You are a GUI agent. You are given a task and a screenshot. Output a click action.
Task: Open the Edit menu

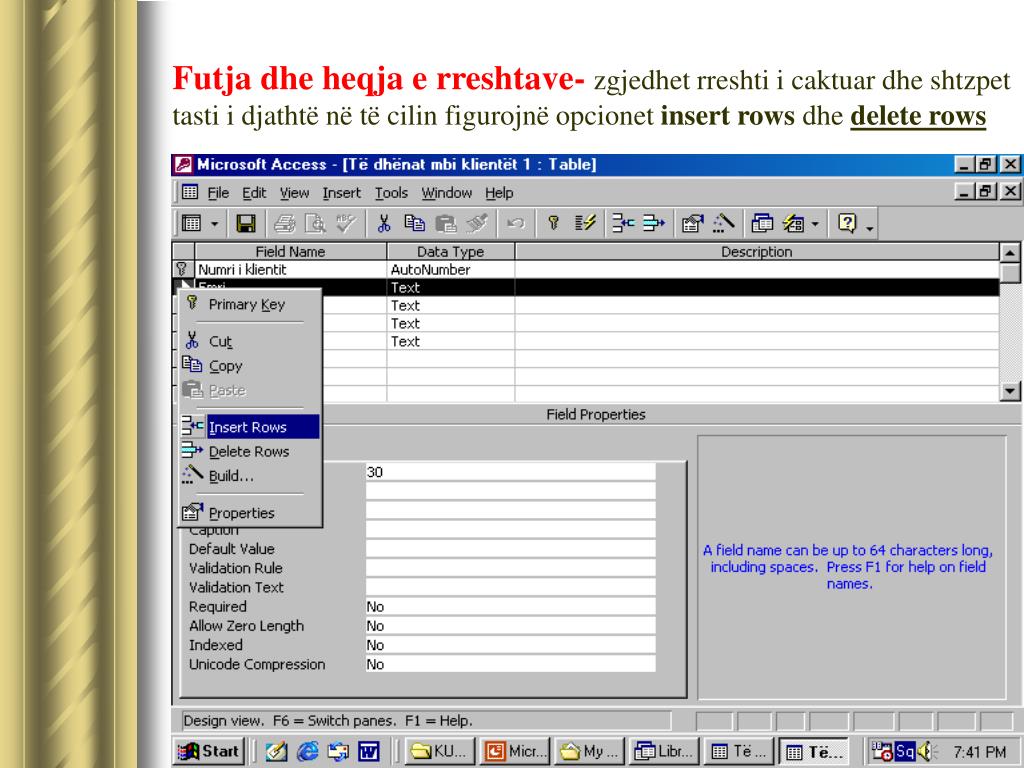point(254,193)
